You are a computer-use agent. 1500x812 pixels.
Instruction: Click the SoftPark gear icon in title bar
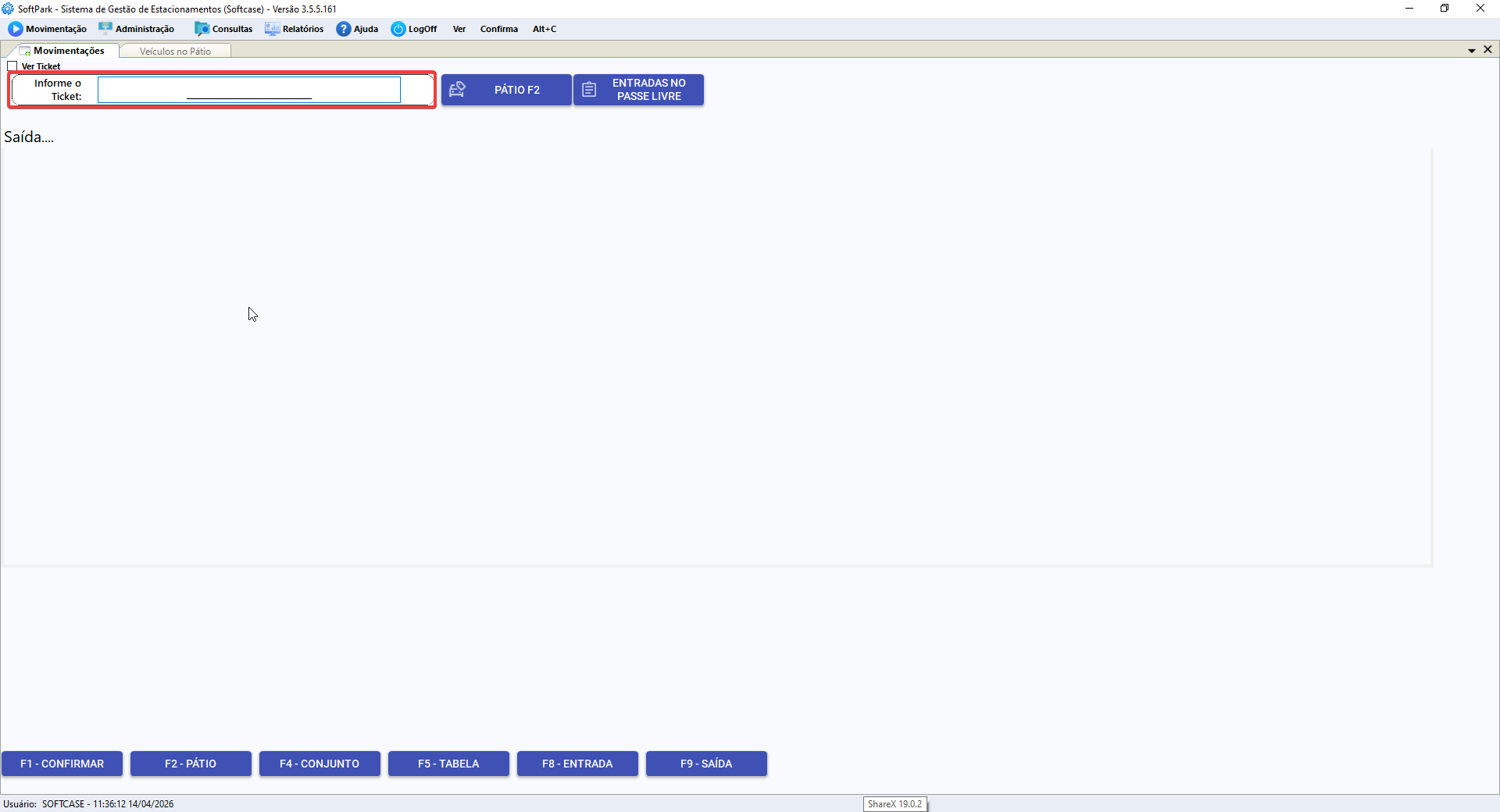(x=8, y=9)
